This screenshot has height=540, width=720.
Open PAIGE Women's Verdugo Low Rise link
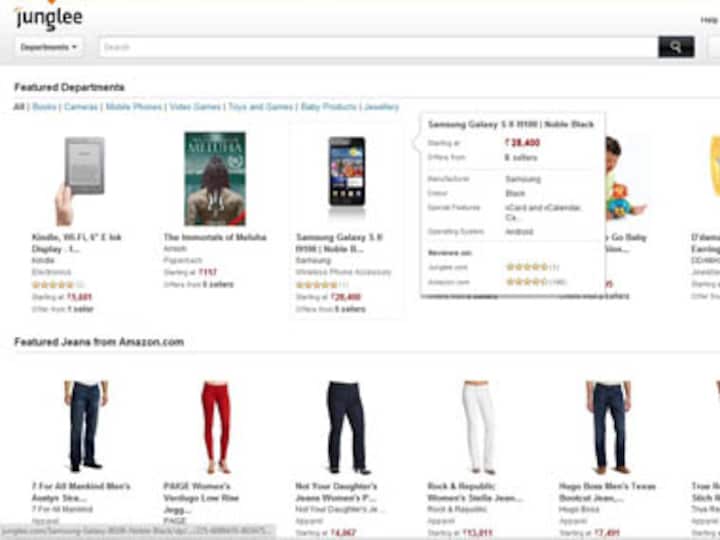click(201, 498)
